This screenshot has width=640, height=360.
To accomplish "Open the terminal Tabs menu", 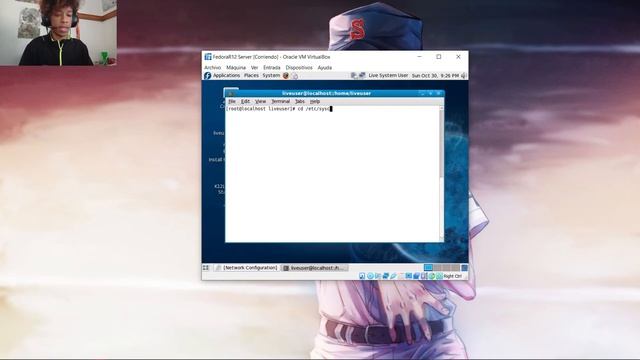I will coord(300,101).
